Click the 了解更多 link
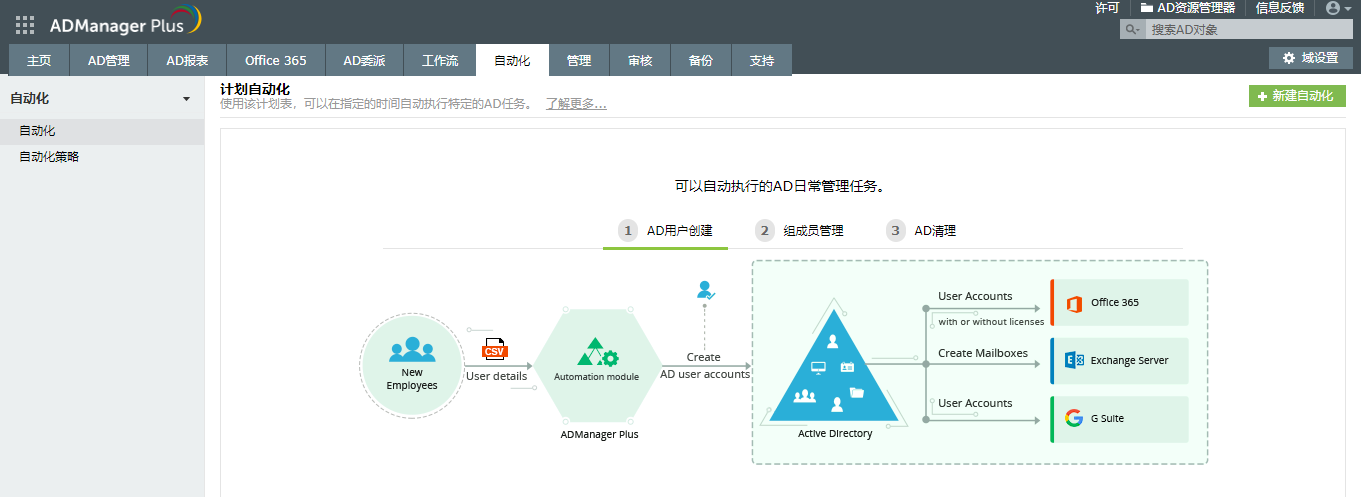Screen dimensions: 1361x497 [x=576, y=104]
